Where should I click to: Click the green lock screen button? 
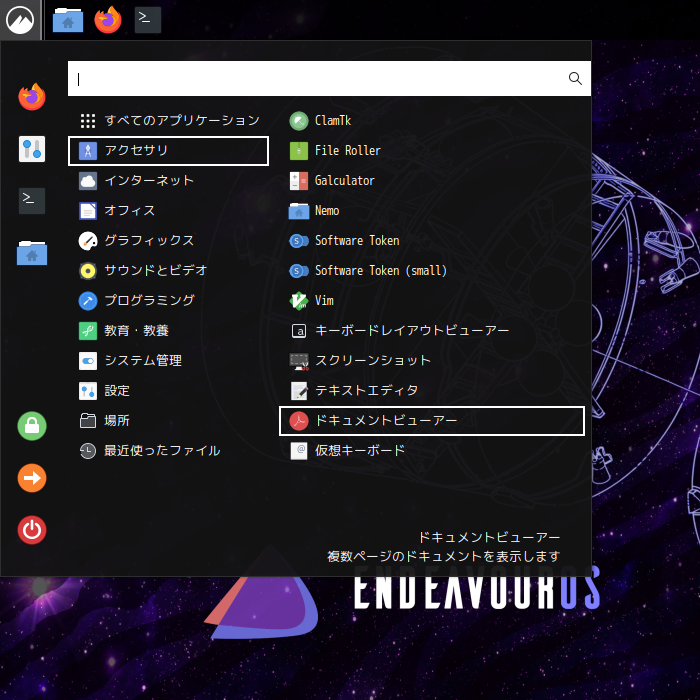click(x=32, y=426)
